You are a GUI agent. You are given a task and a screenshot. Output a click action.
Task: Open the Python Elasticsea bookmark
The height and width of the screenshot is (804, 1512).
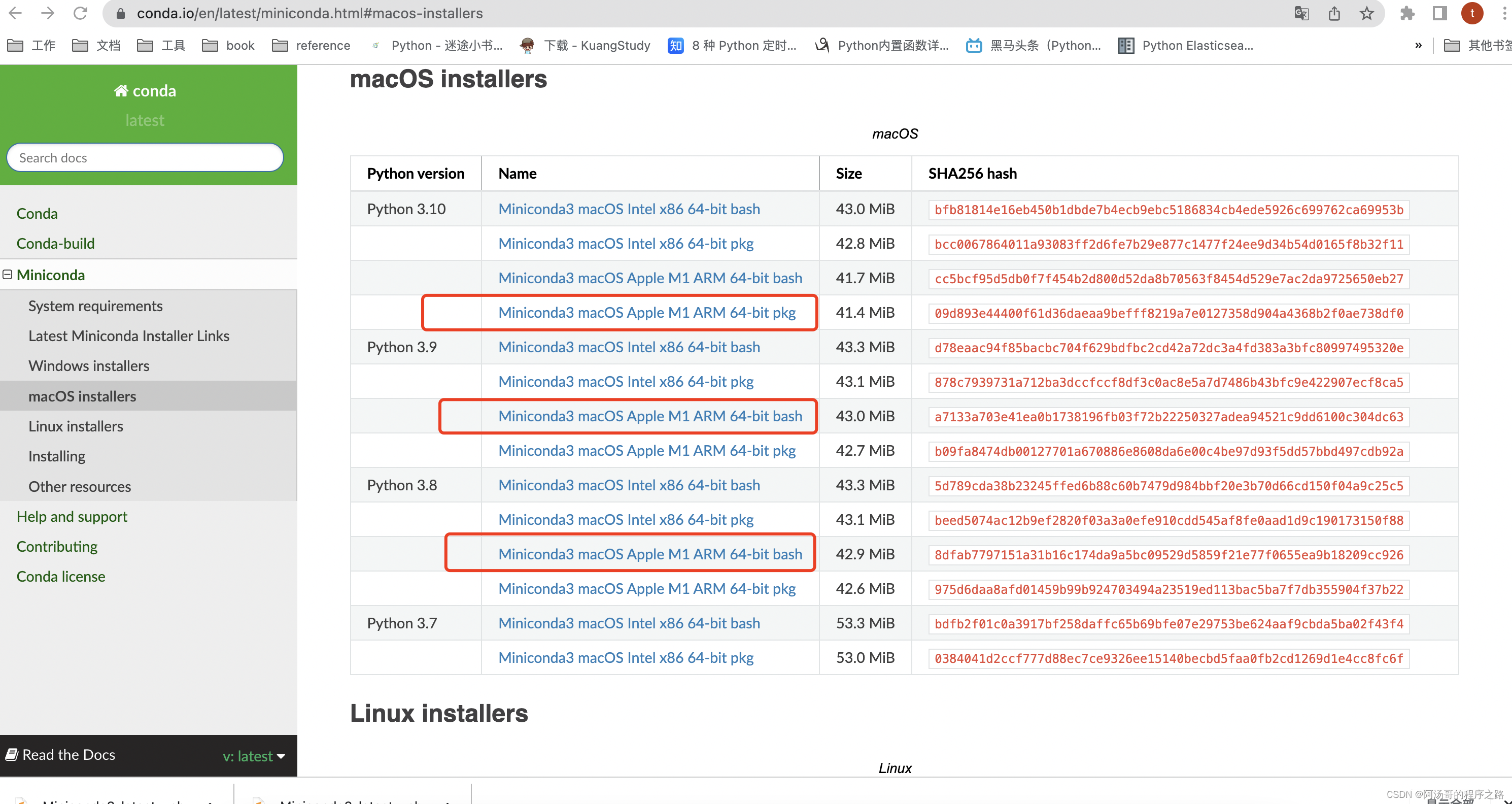coord(1186,45)
